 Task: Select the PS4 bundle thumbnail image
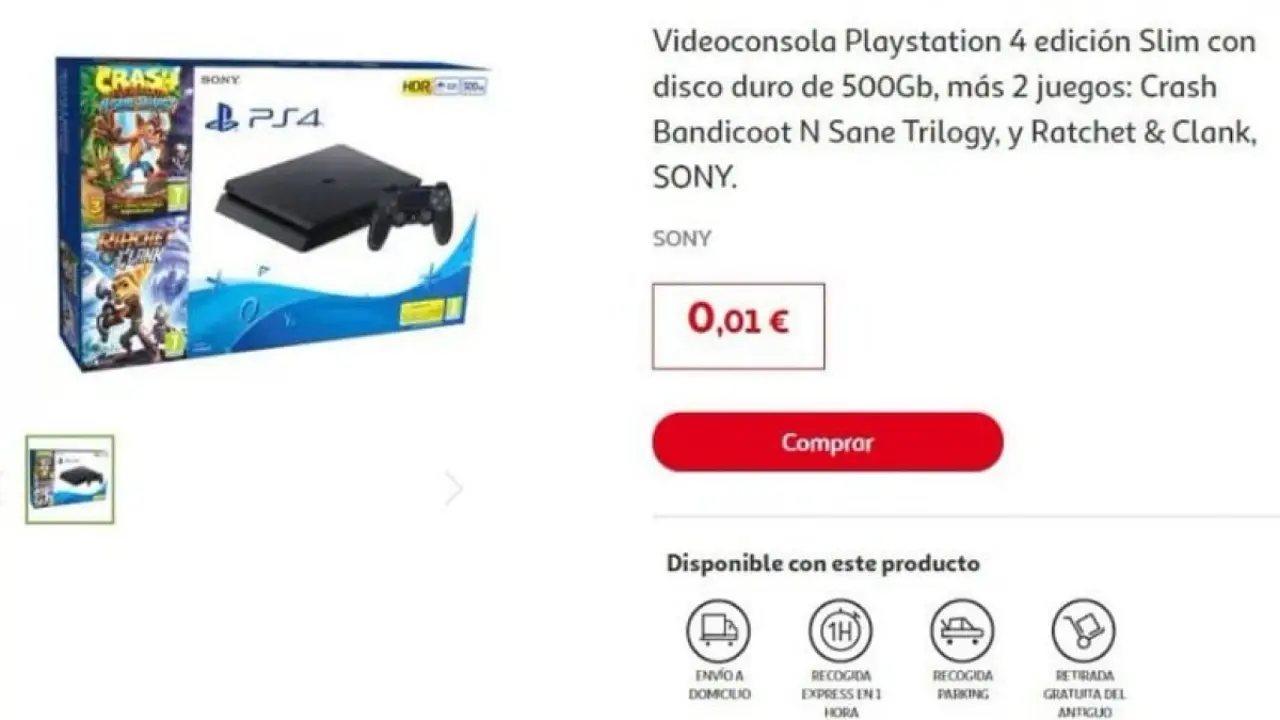(x=70, y=479)
